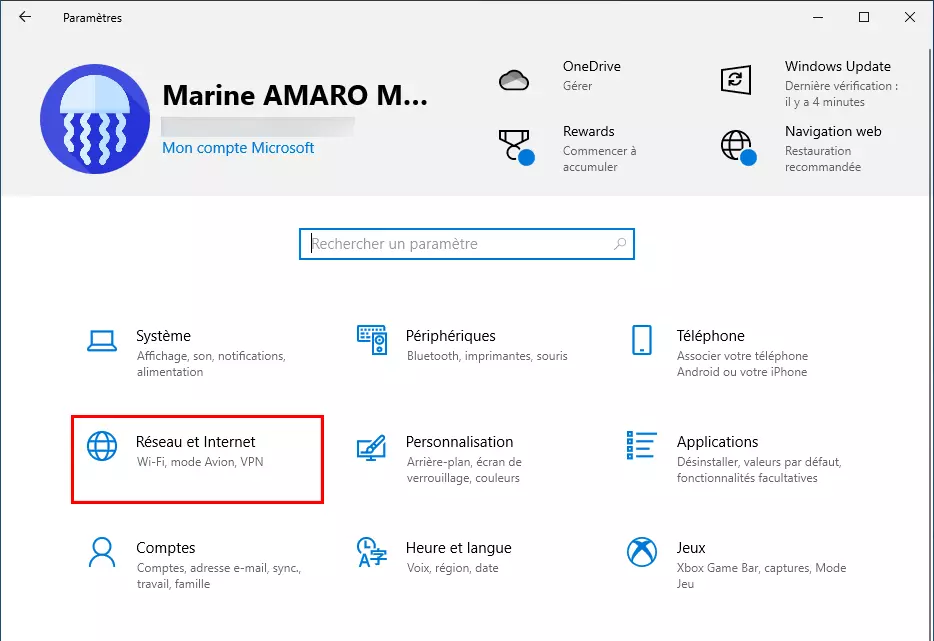The image size is (934, 641).
Task: Click the Navigation web globe icon
Action: tap(738, 147)
